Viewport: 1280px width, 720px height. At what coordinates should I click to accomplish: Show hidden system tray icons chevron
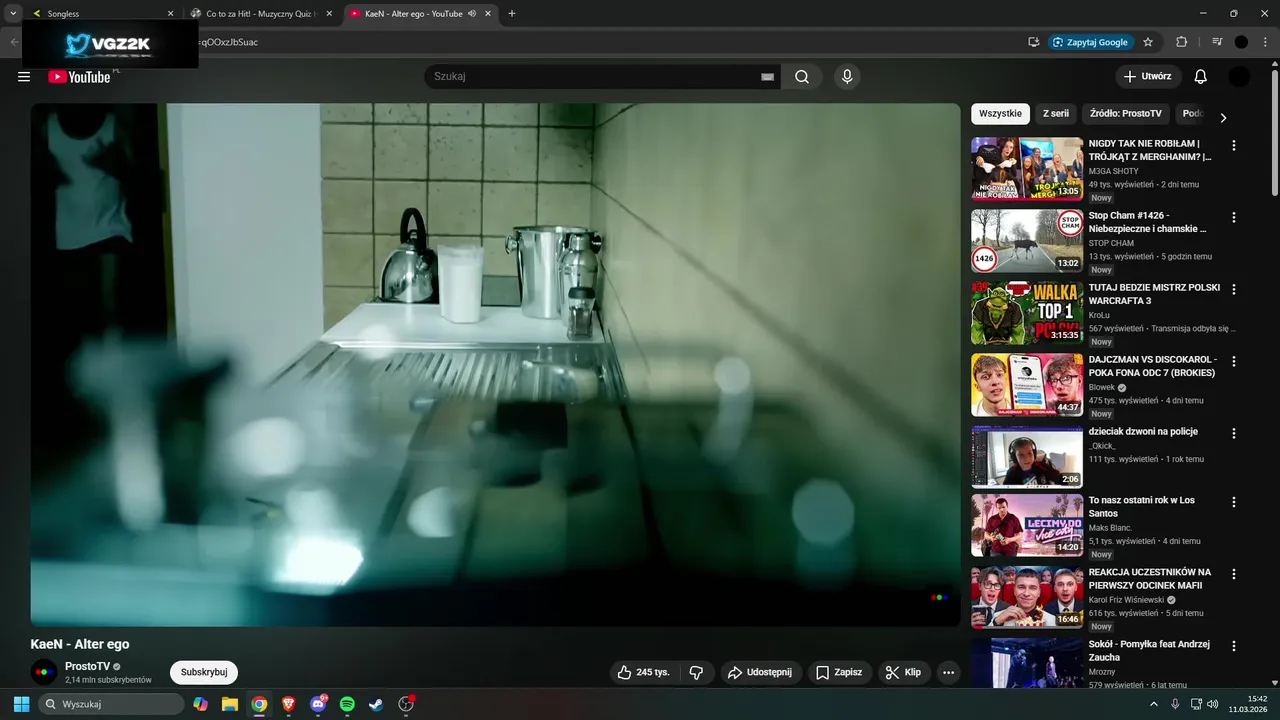click(x=1154, y=704)
